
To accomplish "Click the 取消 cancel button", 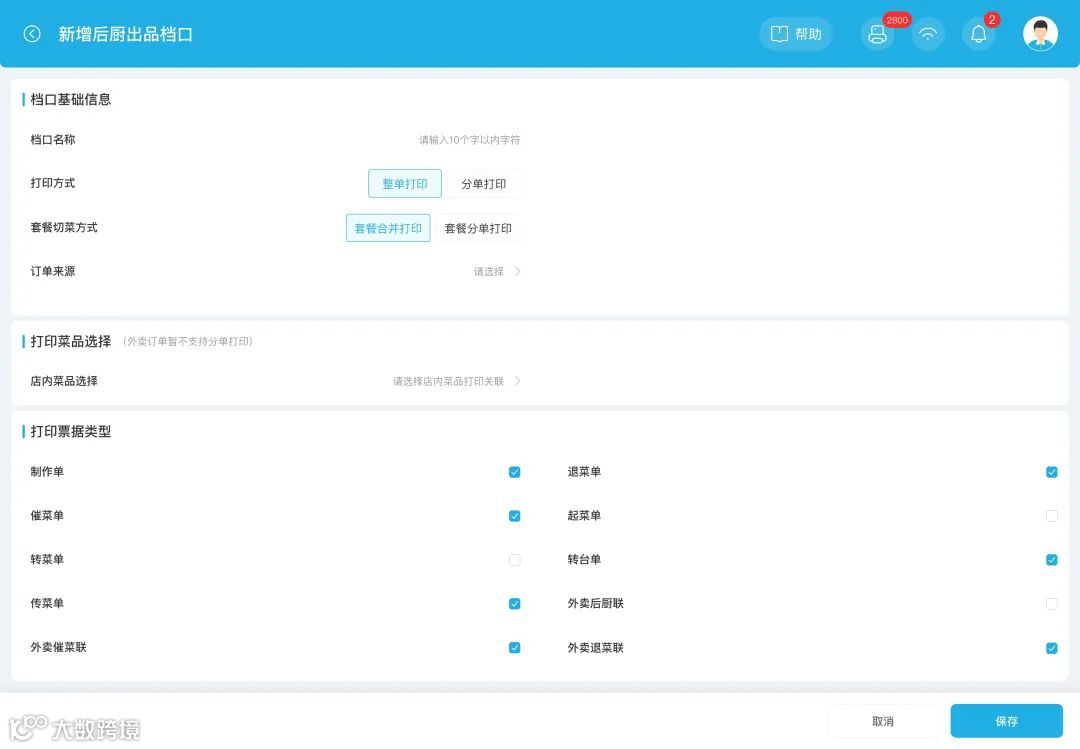I will point(883,721).
